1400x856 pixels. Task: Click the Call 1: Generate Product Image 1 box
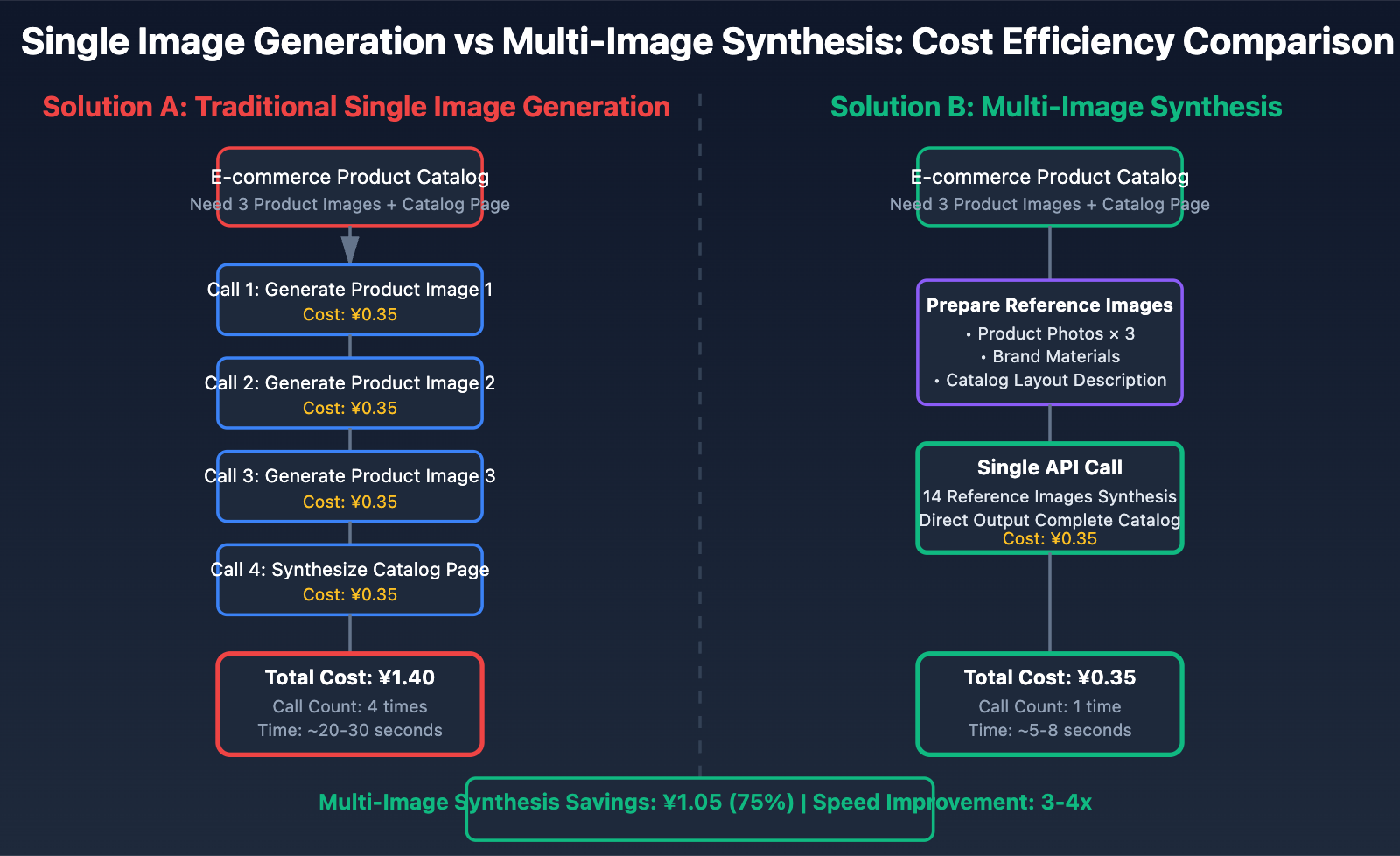349,299
